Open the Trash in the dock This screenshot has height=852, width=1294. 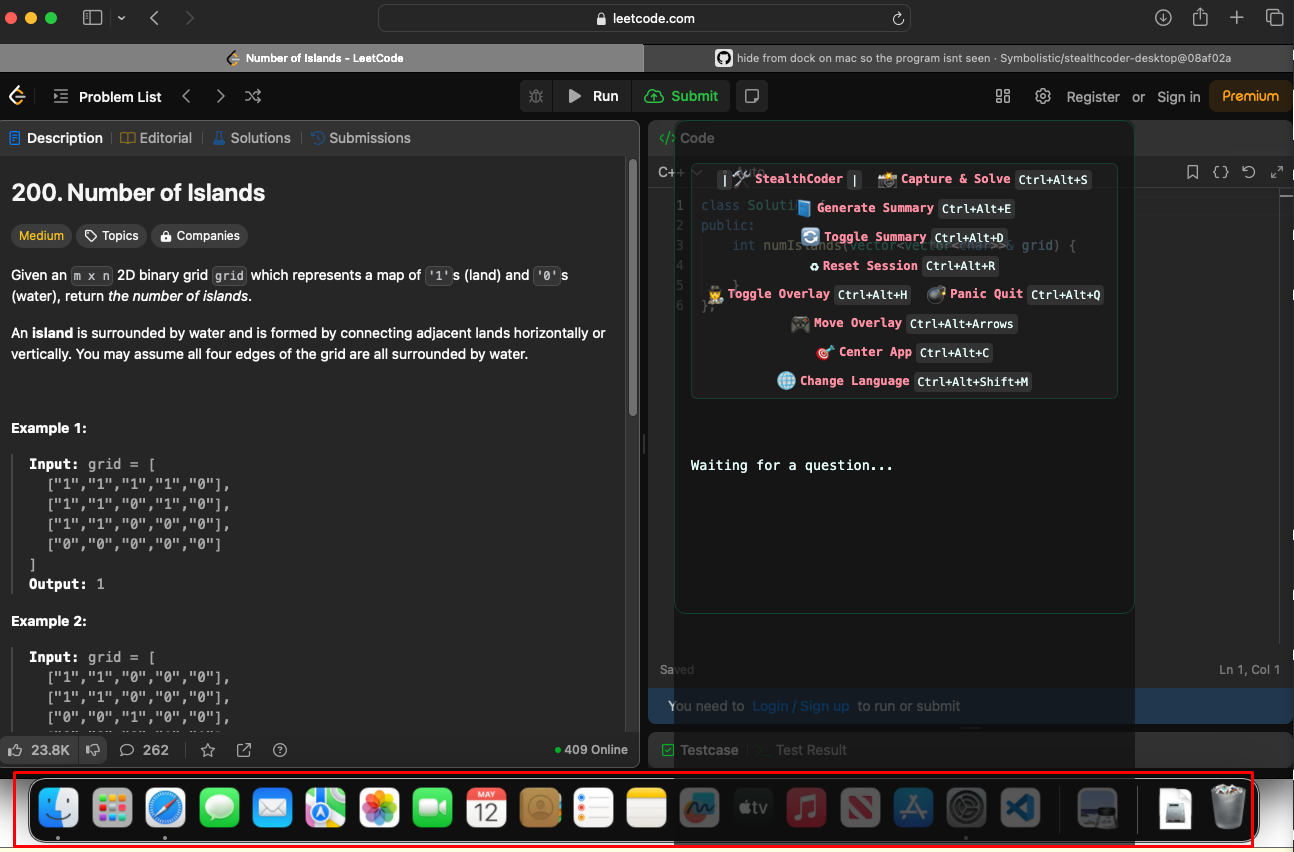tap(1229, 808)
